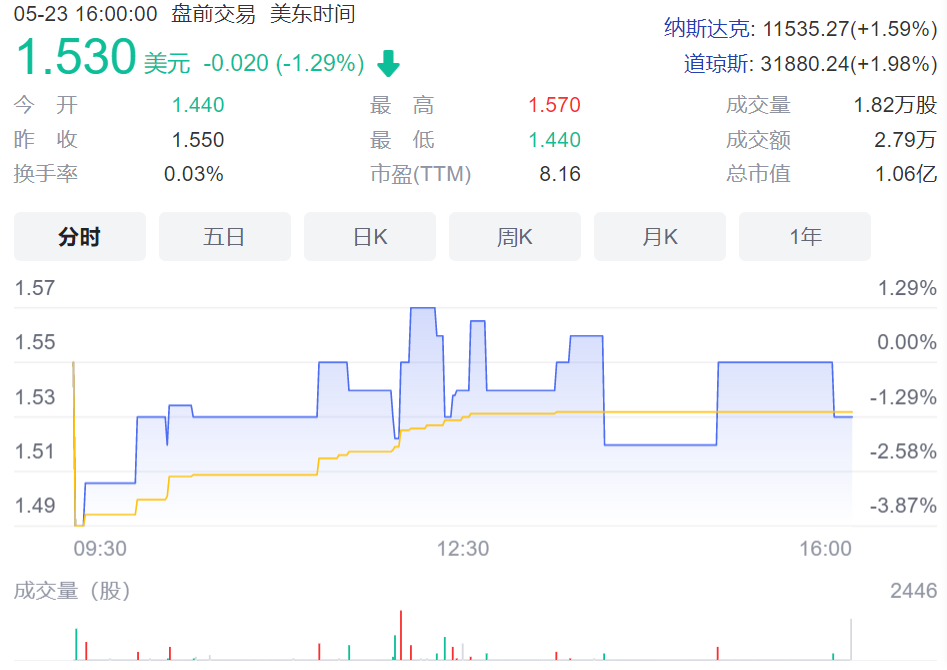This screenshot has width=947, height=670.
Task: Click the 昨收 value 1.550
Action: (198, 140)
